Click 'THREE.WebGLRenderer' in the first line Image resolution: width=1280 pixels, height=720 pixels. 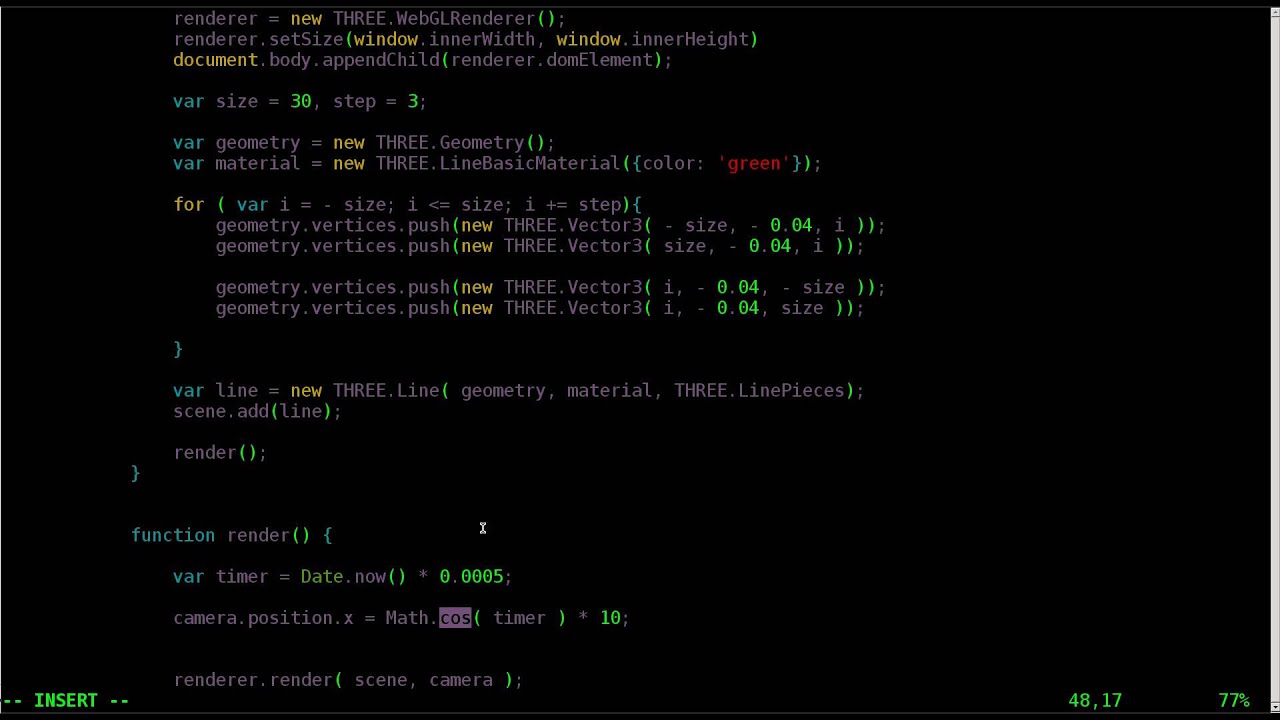434,18
